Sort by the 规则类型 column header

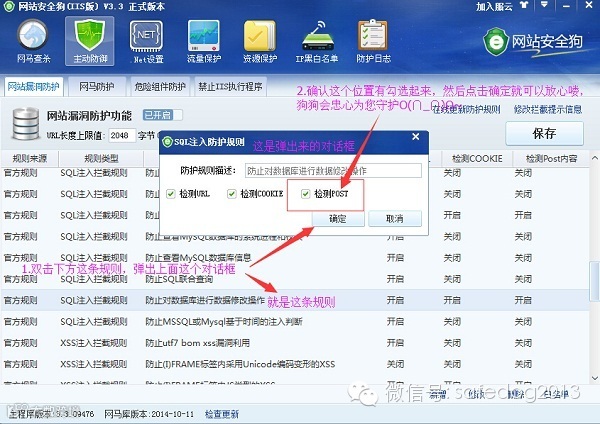(x=101, y=158)
